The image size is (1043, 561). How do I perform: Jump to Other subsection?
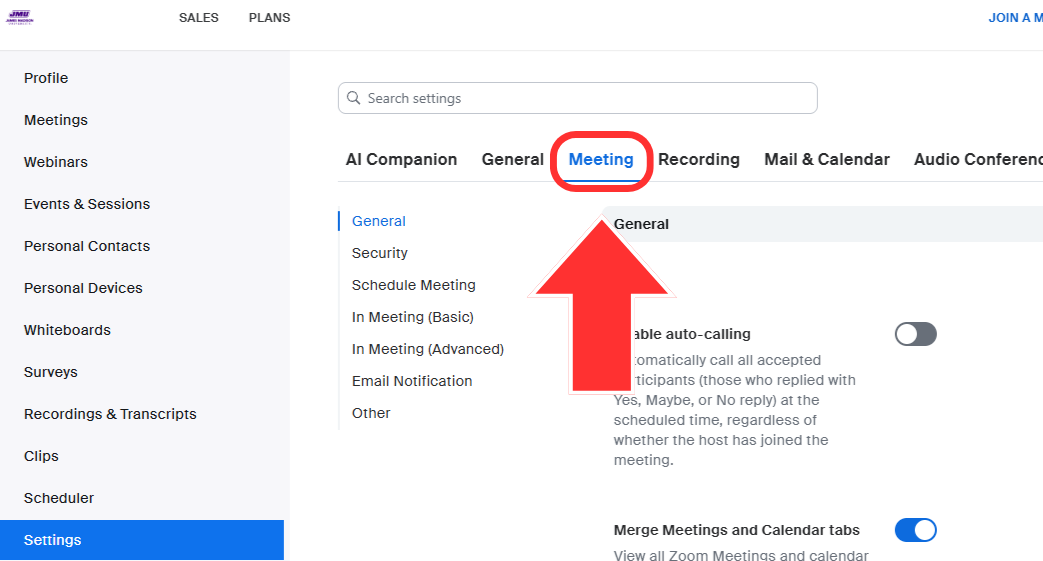[x=371, y=413]
